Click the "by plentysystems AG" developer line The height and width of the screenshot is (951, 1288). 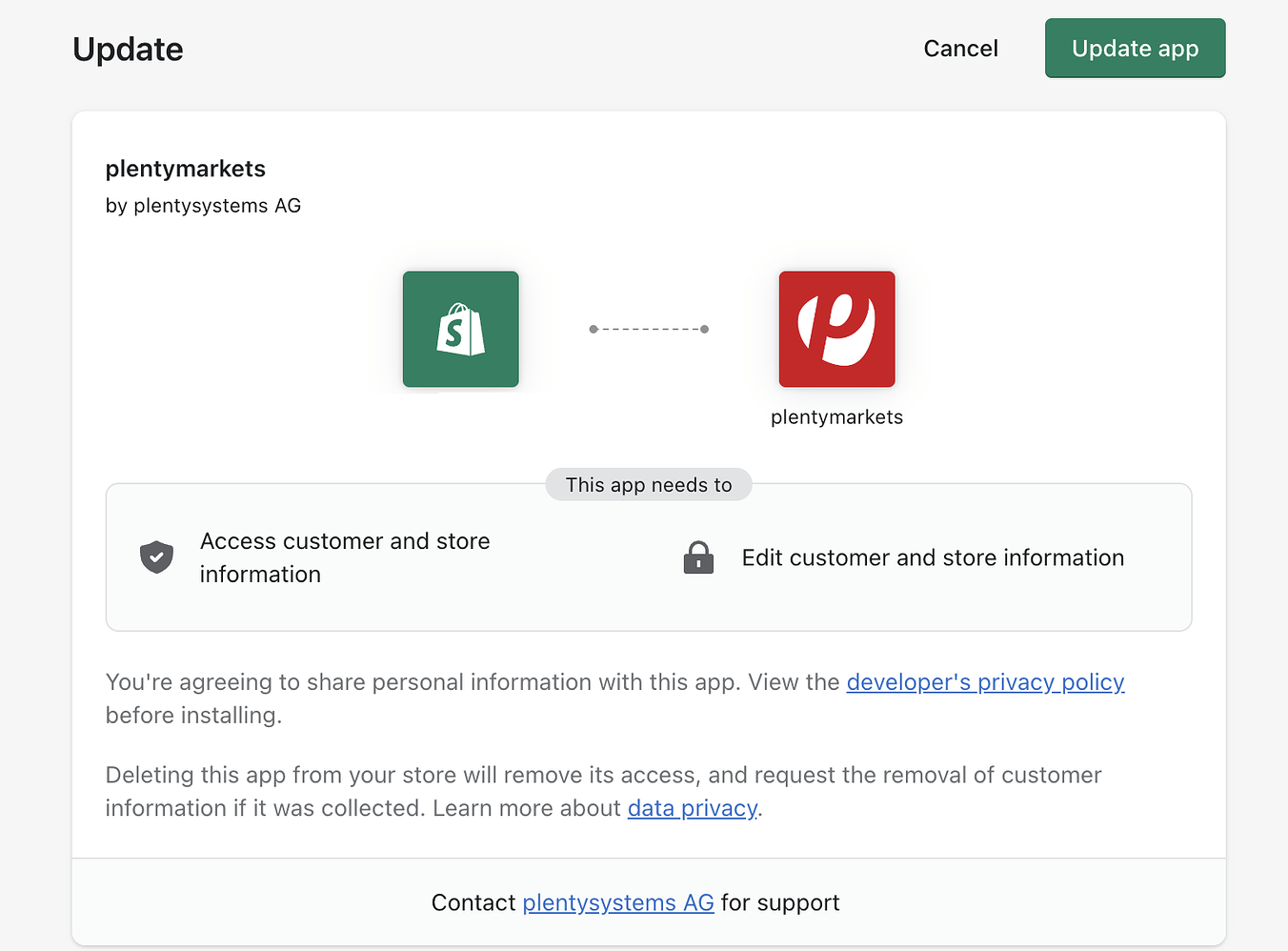tap(203, 206)
